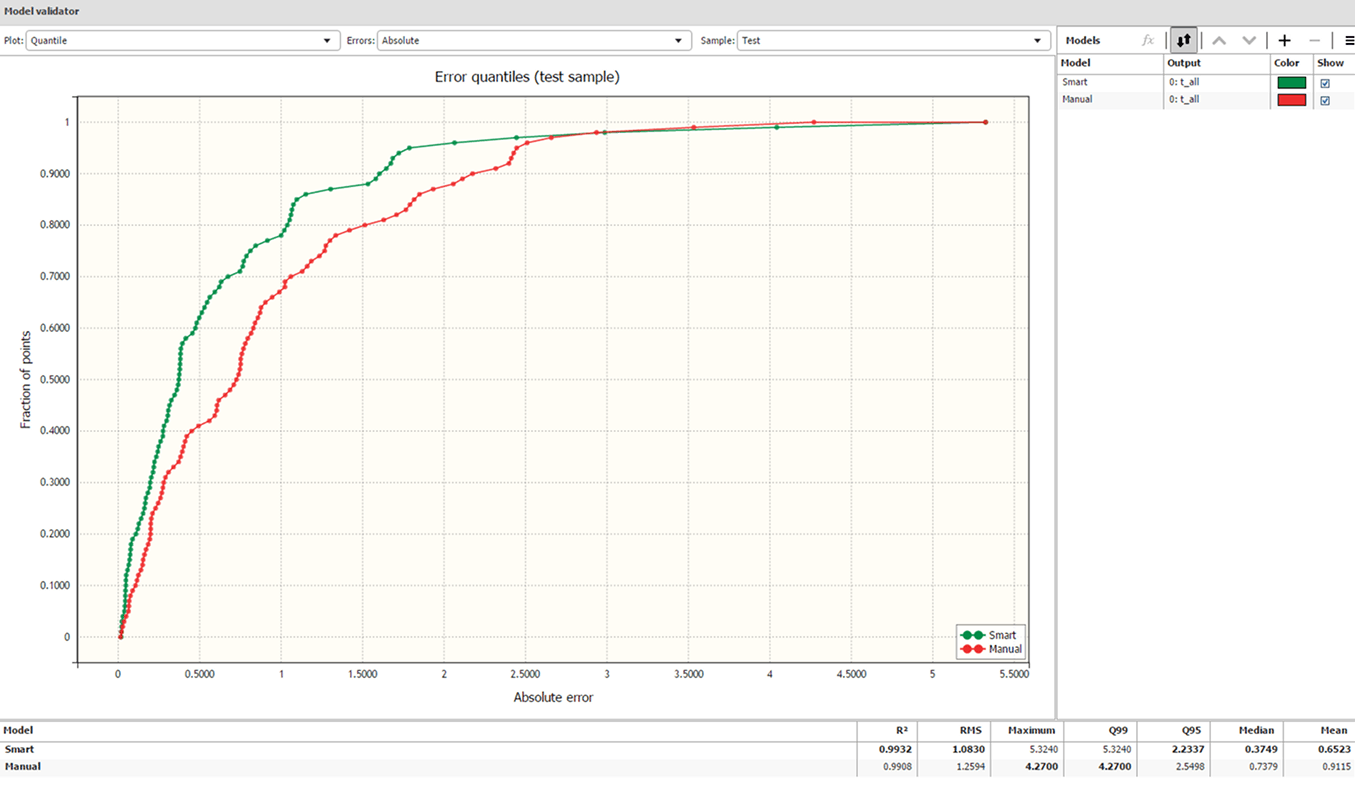This screenshot has height=800, width=1355.
Task: Click the Manual model's output cell
Action: click(1215, 100)
